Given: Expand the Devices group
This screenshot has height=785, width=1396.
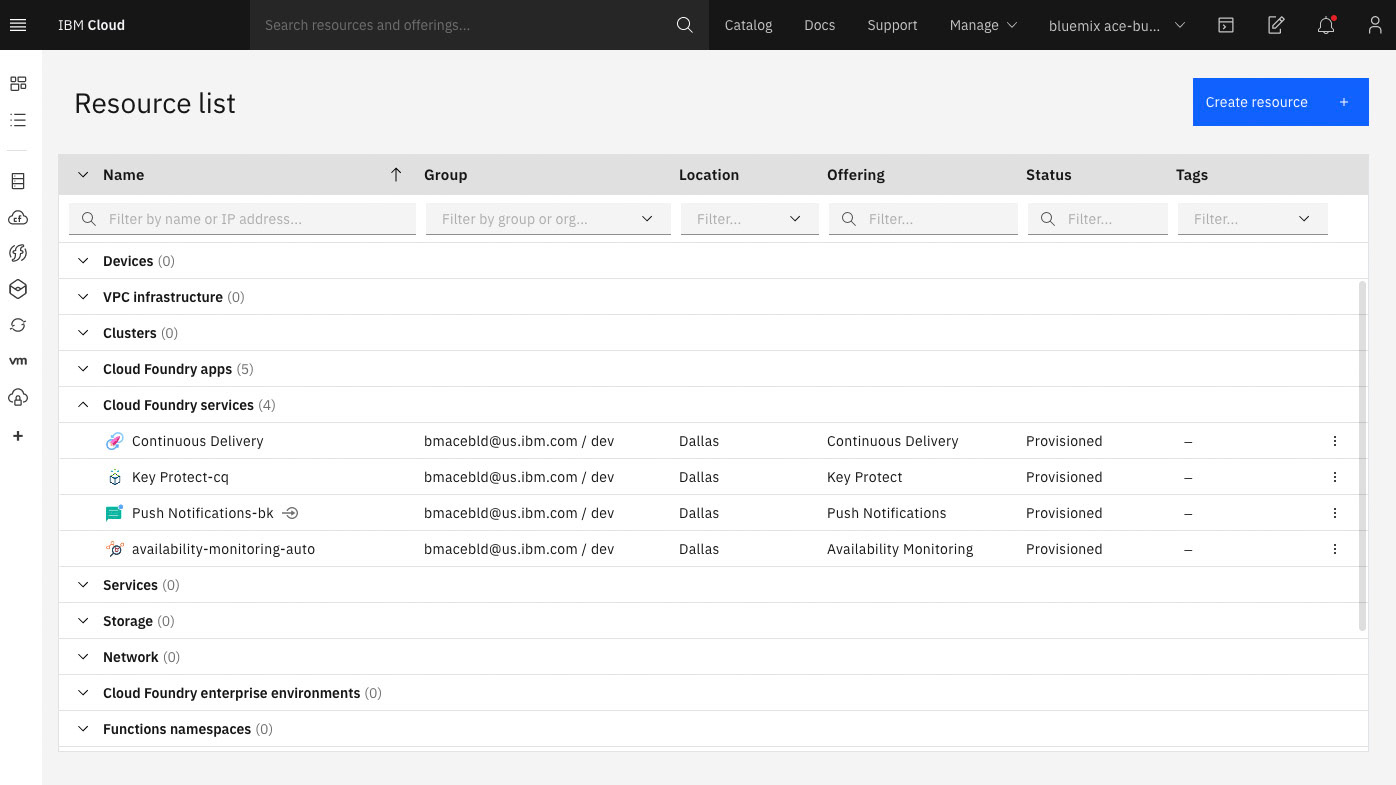Looking at the screenshot, I should pyautogui.click(x=83, y=261).
